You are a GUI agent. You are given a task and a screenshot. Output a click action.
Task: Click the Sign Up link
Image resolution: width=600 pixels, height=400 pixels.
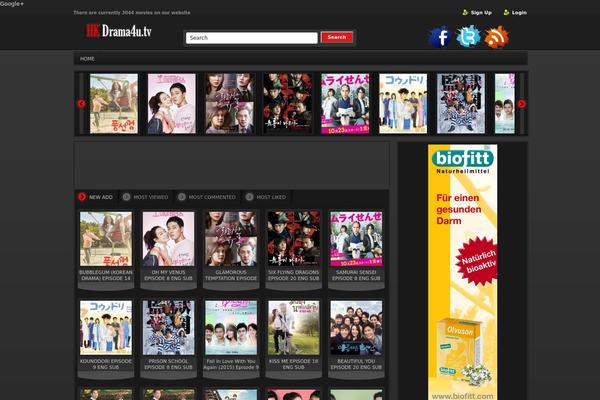point(477,13)
